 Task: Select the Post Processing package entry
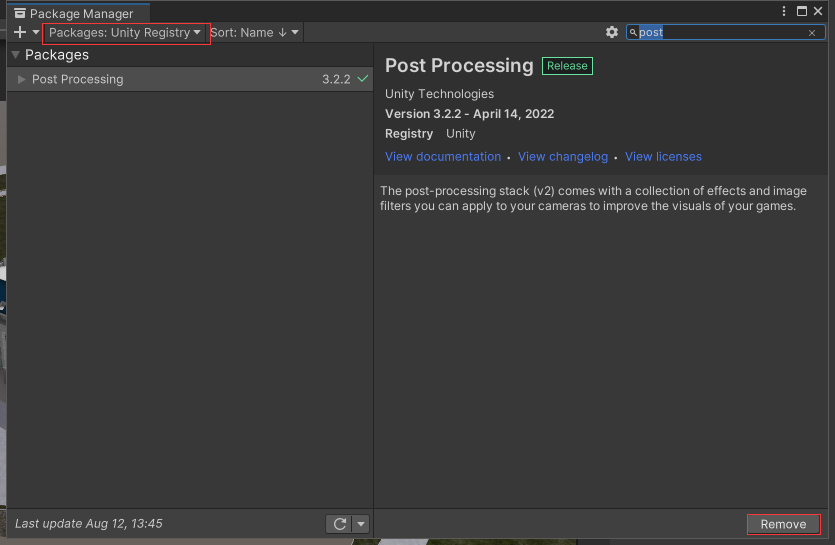point(190,79)
